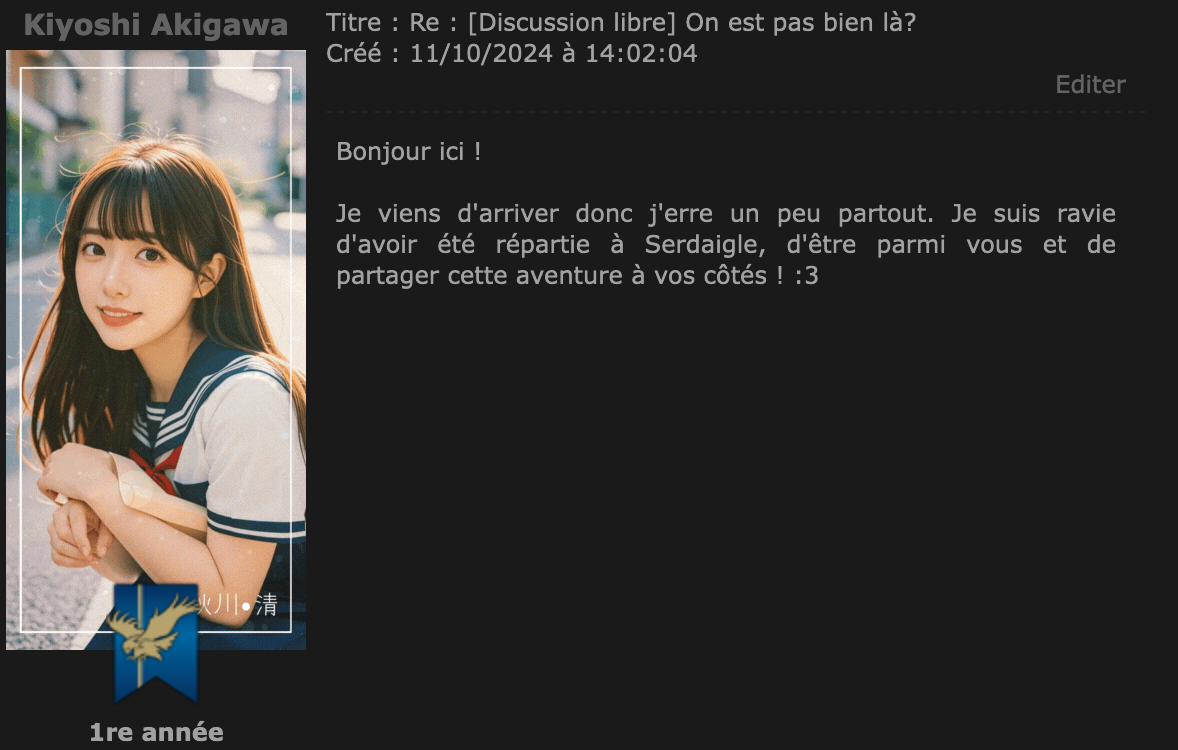Click the ":3" emoticon in message
The image size is (1178, 750).
tap(806, 276)
